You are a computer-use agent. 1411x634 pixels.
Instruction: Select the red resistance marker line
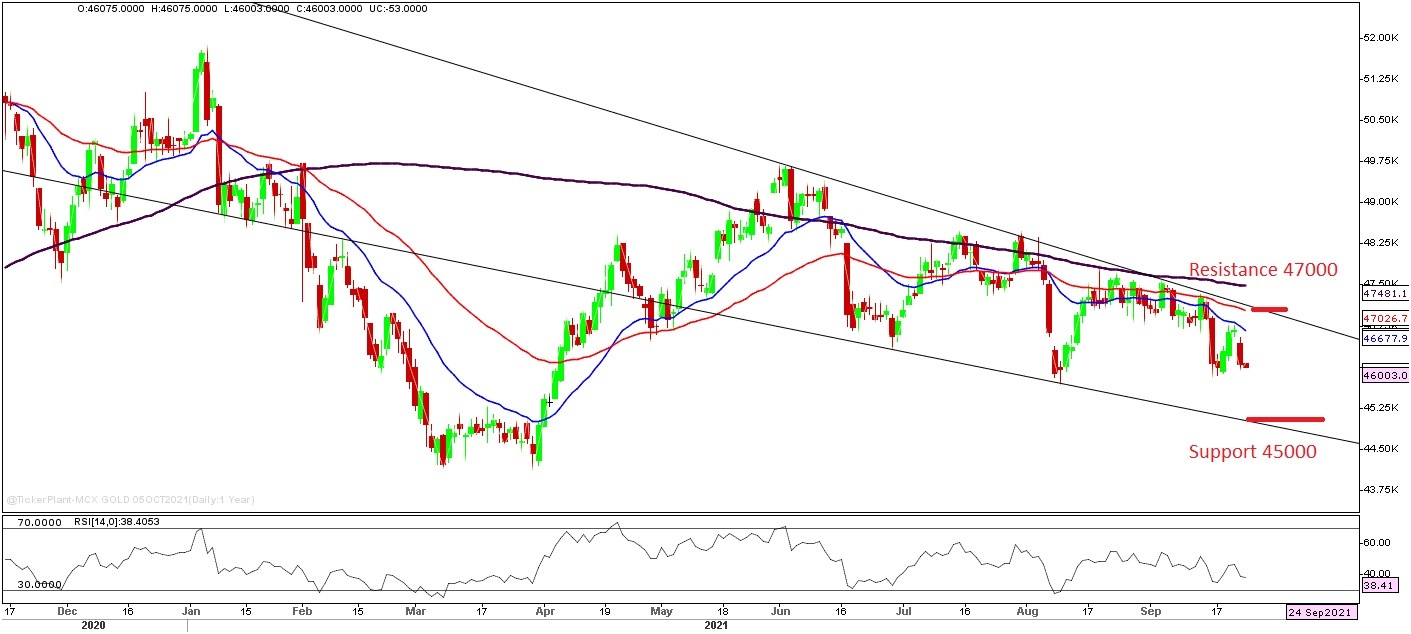click(1268, 309)
